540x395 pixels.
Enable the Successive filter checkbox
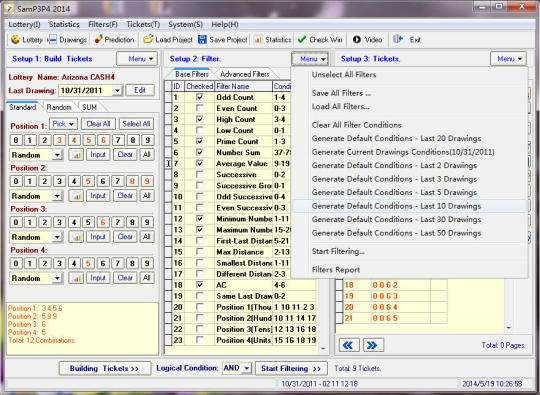click(199, 174)
